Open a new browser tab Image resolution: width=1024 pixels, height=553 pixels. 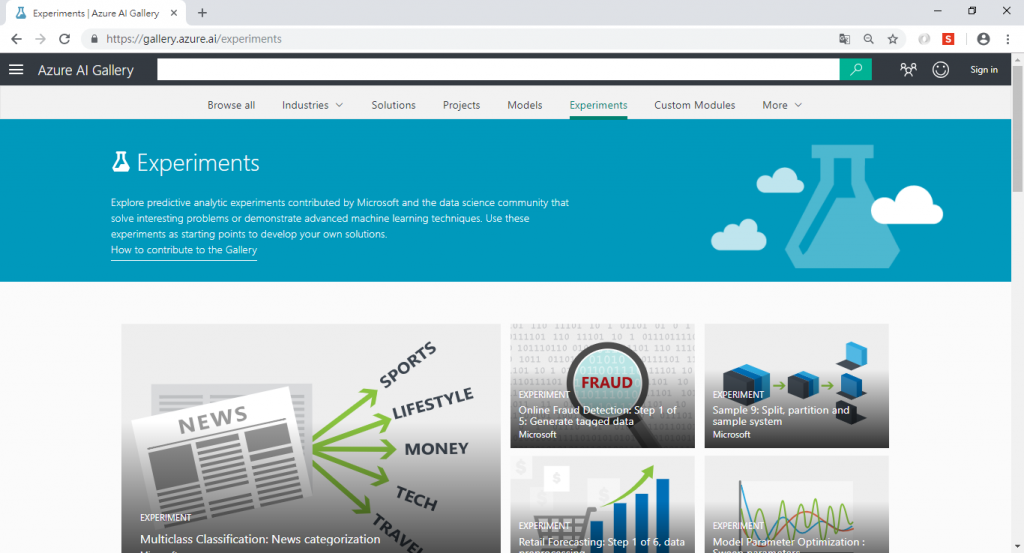coord(202,12)
